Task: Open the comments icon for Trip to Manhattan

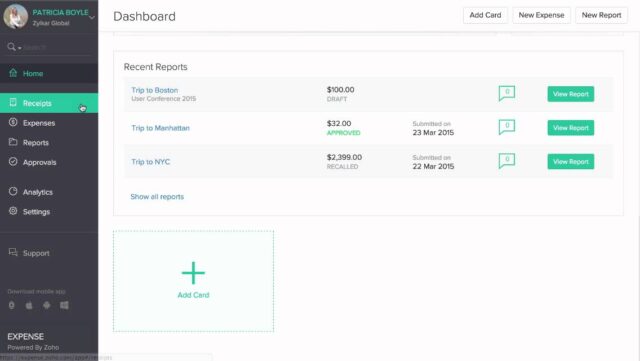Action: coord(507,127)
